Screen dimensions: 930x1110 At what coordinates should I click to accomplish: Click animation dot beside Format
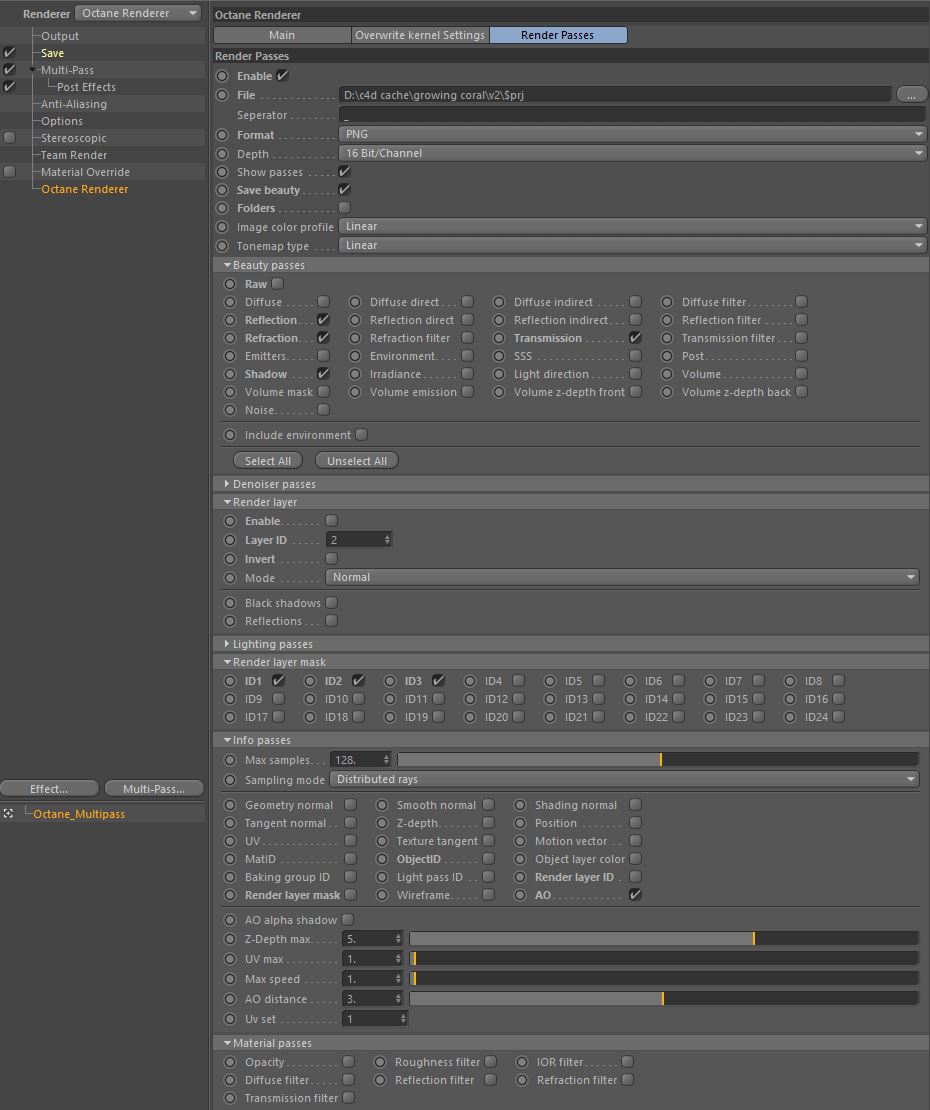(x=222, y=135)
